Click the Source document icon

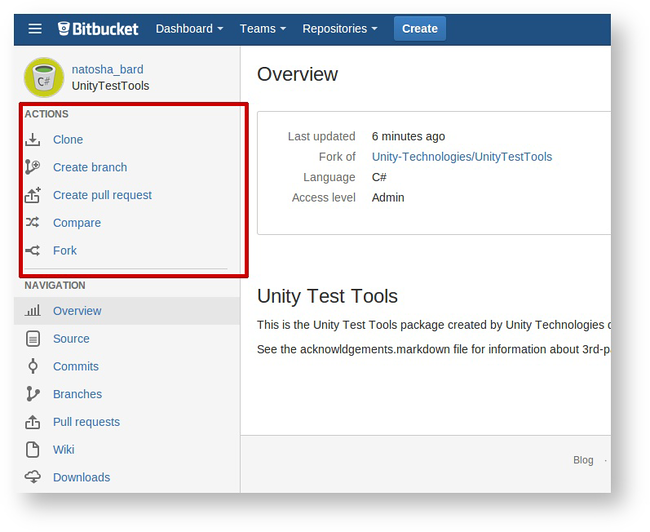click(x=33, y=339)
